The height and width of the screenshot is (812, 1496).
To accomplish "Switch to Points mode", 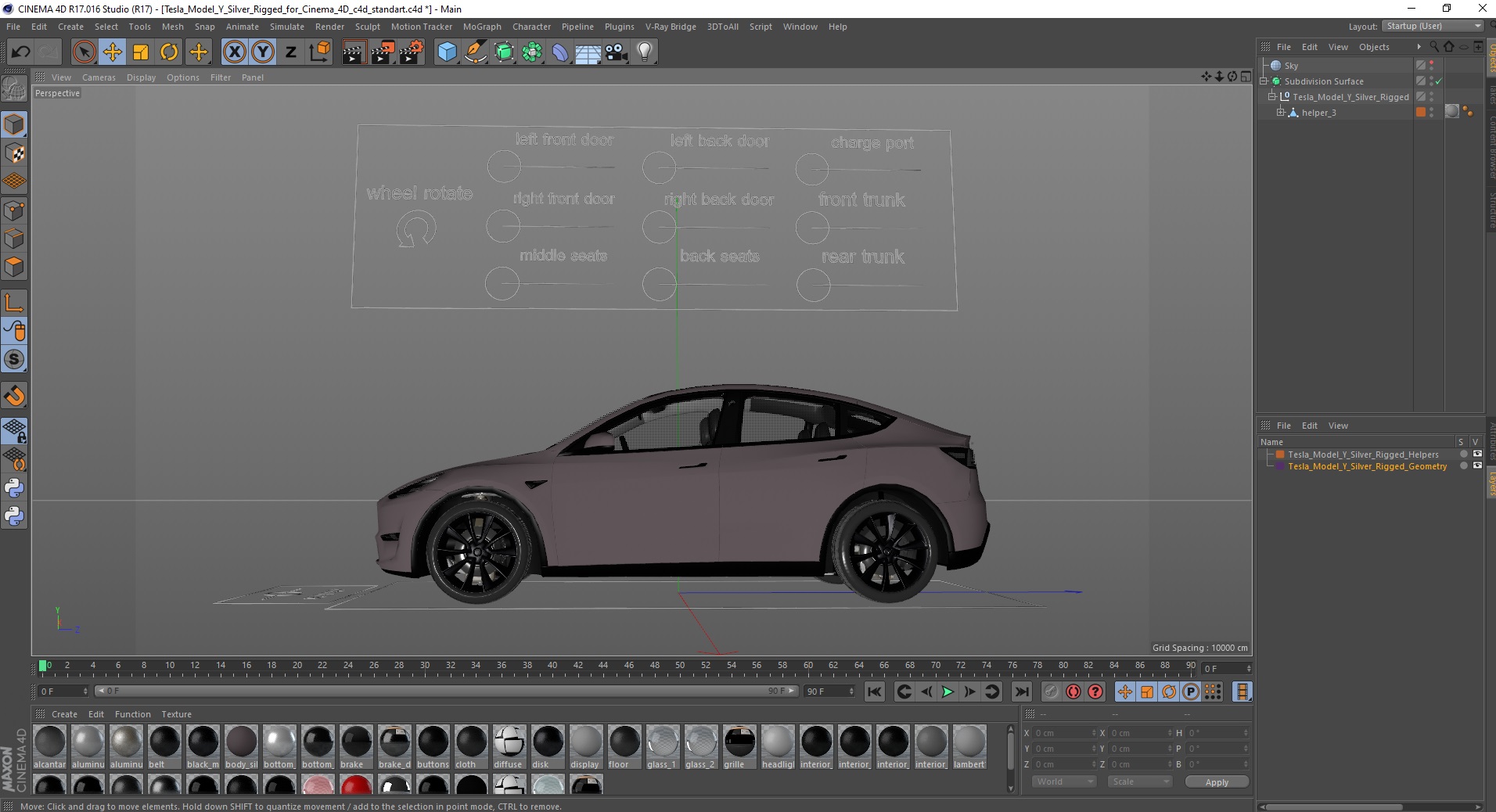I will (x=14, y=210).
